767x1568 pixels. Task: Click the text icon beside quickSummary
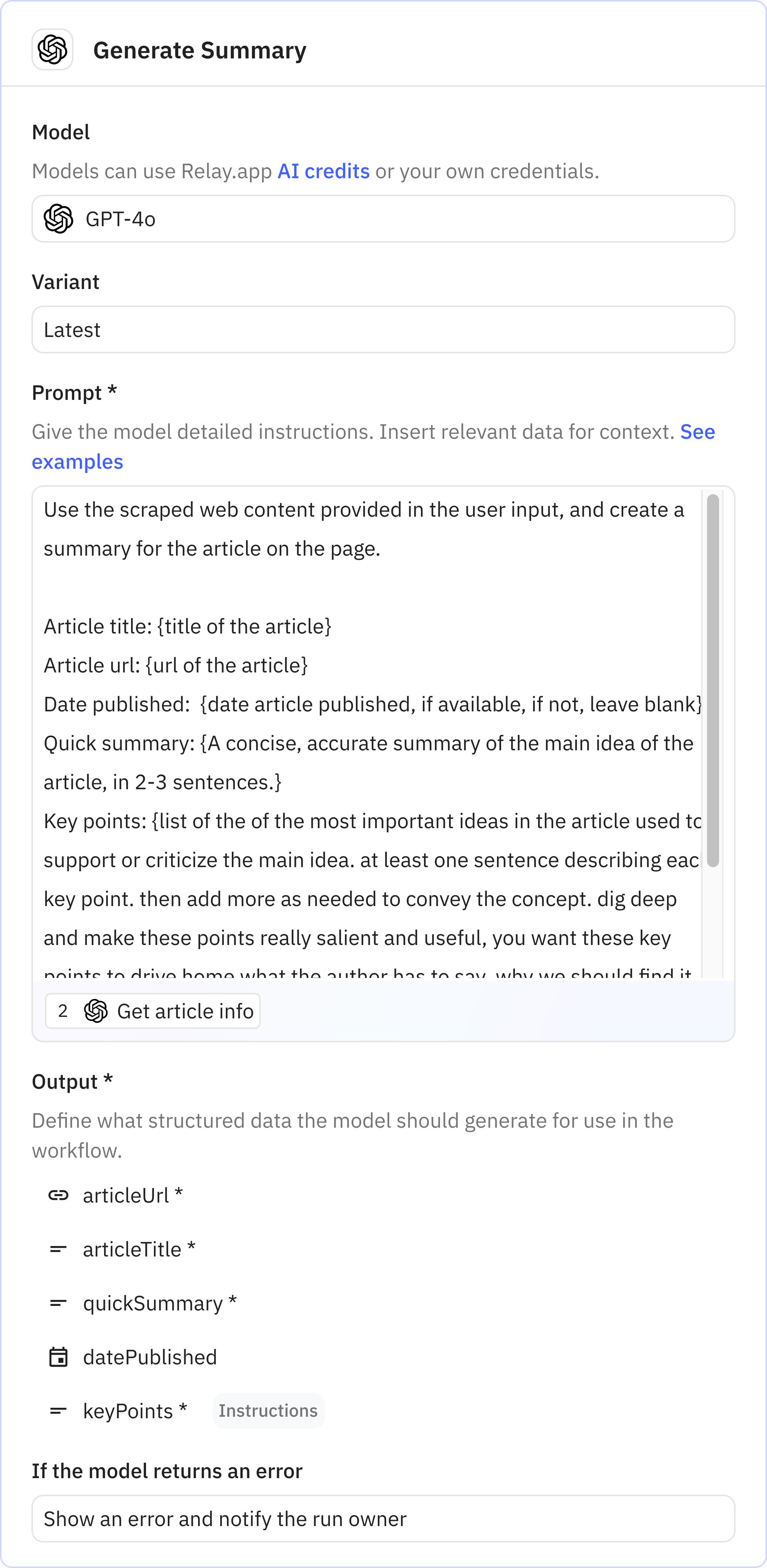[59, 1303]
